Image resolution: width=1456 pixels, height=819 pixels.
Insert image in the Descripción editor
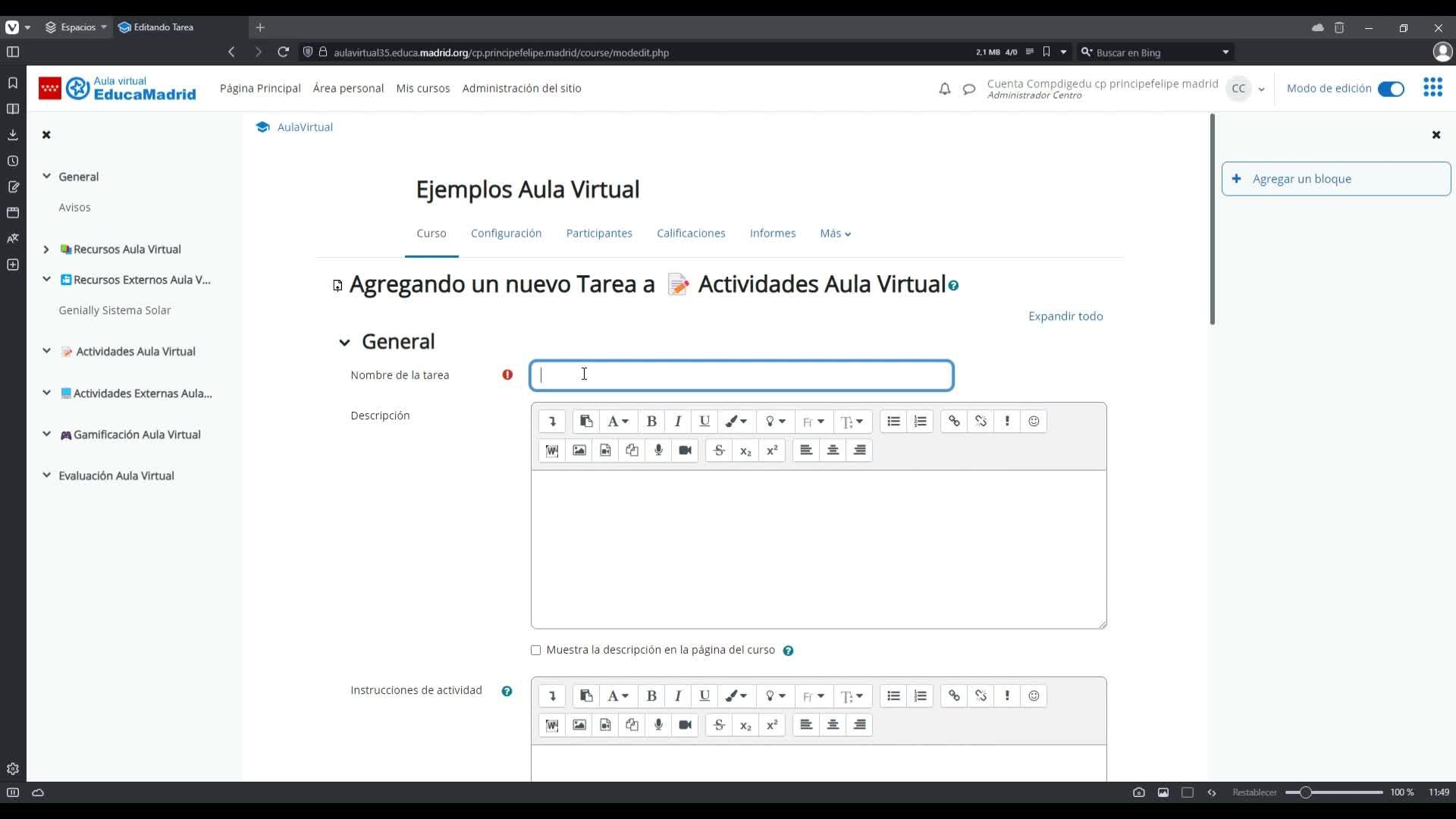(579, 450)
